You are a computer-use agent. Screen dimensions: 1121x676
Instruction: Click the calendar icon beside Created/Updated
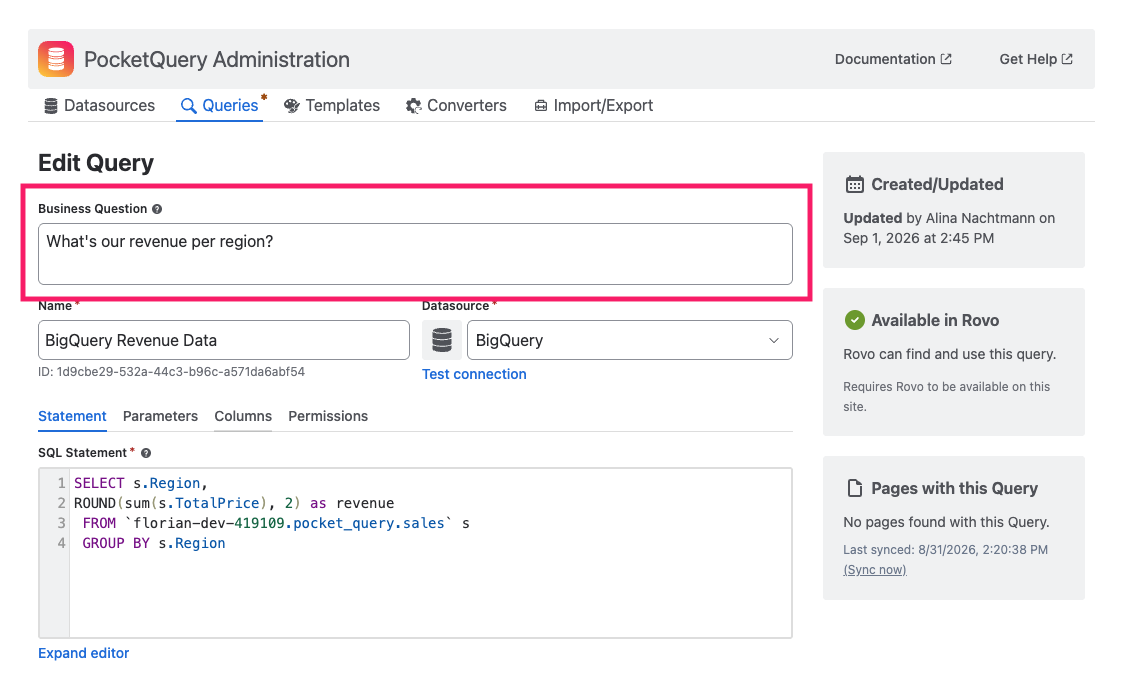click(854, 184)
